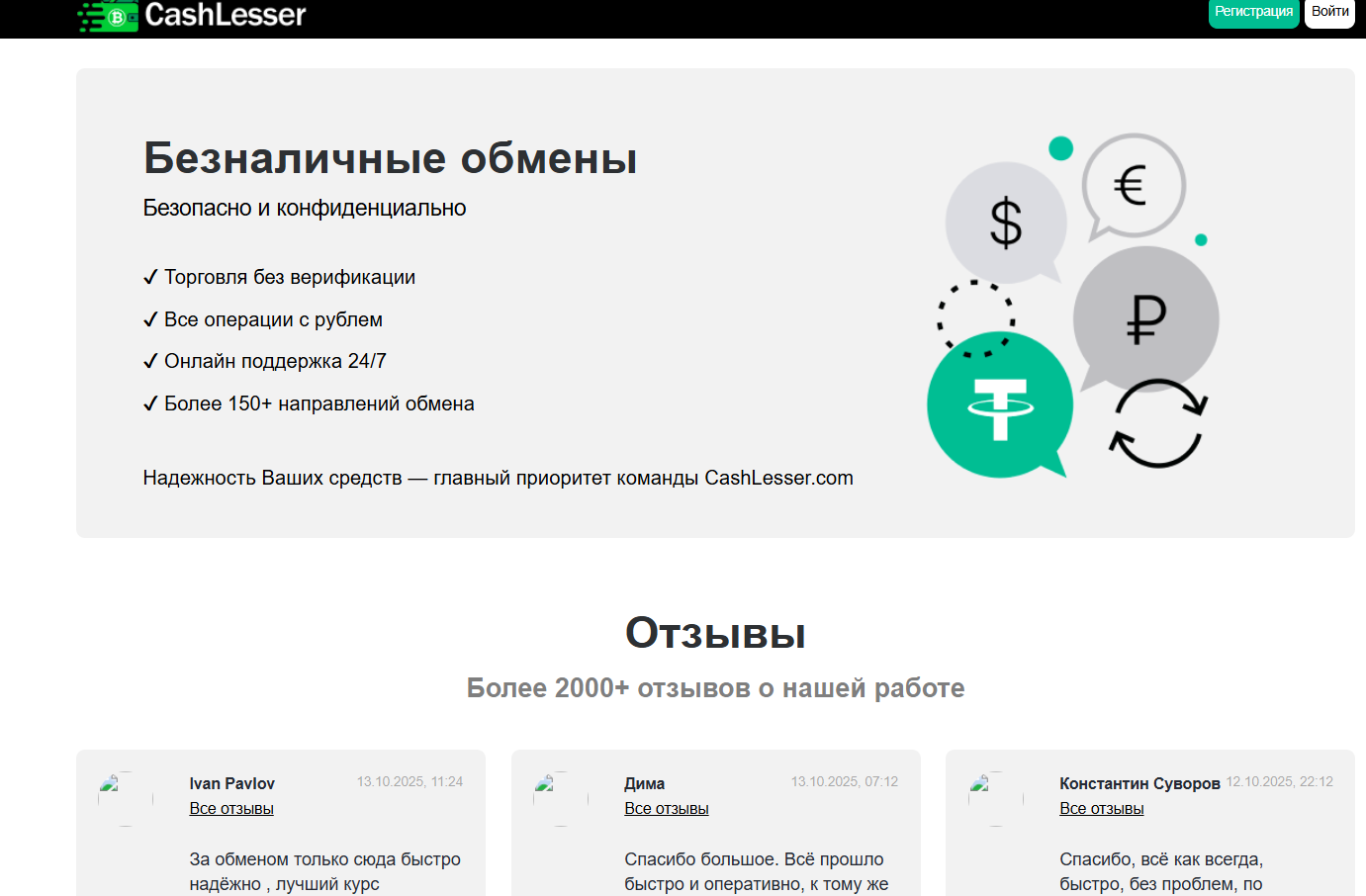1366x896 pixels.
Task: Click review text Спасибо, всё как всегда
Action: [1162, 872]
